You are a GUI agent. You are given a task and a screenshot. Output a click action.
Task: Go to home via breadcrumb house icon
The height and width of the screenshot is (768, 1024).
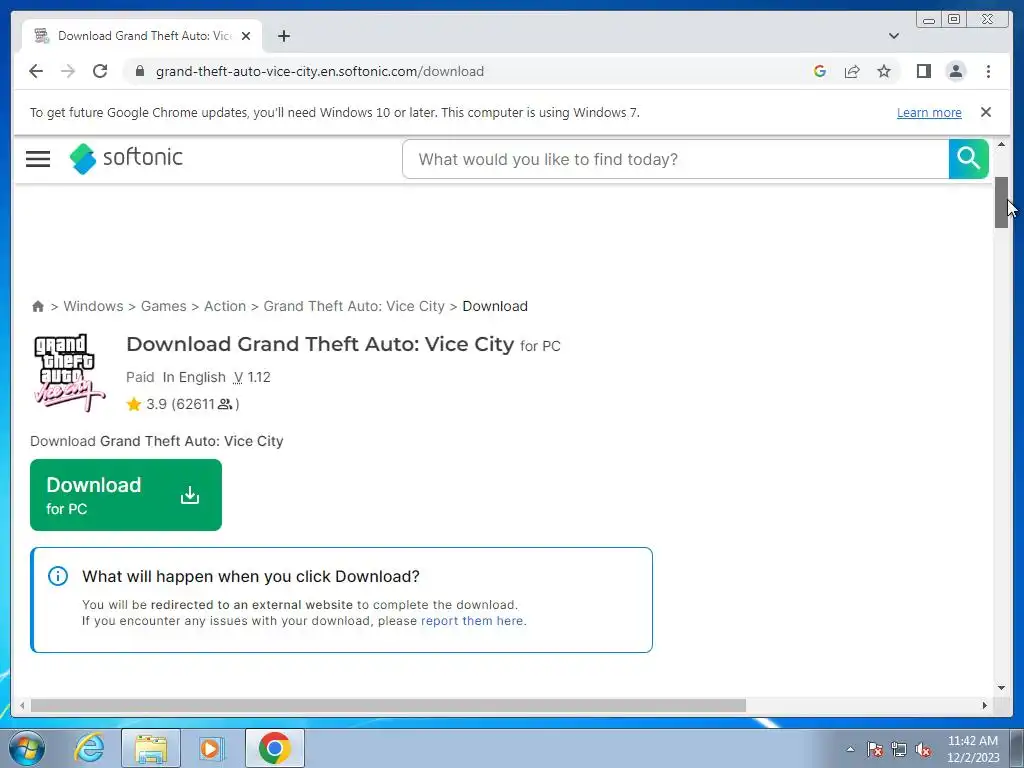pos(38,306)
